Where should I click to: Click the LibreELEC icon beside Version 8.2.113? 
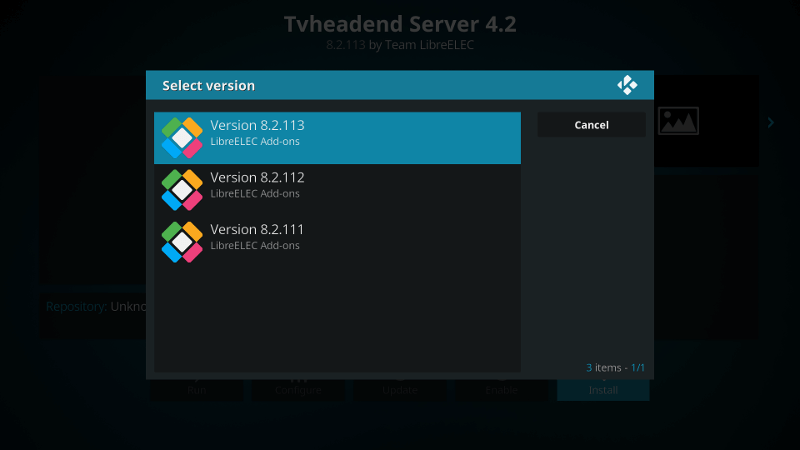click(x=182, y=138)
